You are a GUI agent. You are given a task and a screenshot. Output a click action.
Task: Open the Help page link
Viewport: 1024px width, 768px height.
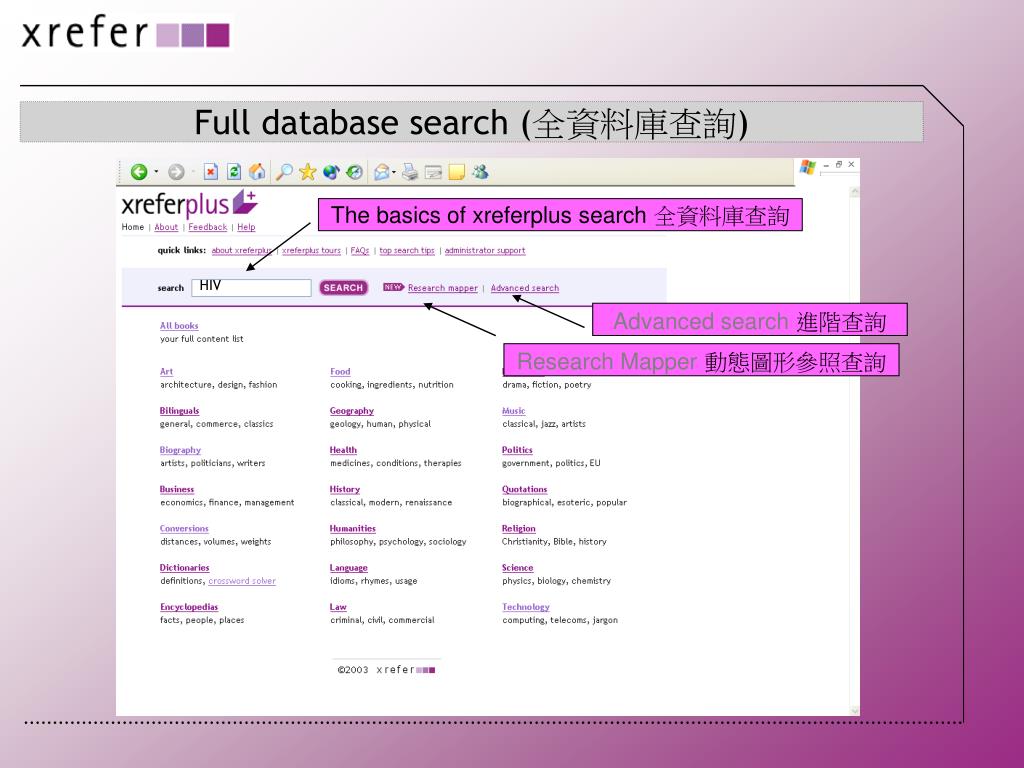246,227
